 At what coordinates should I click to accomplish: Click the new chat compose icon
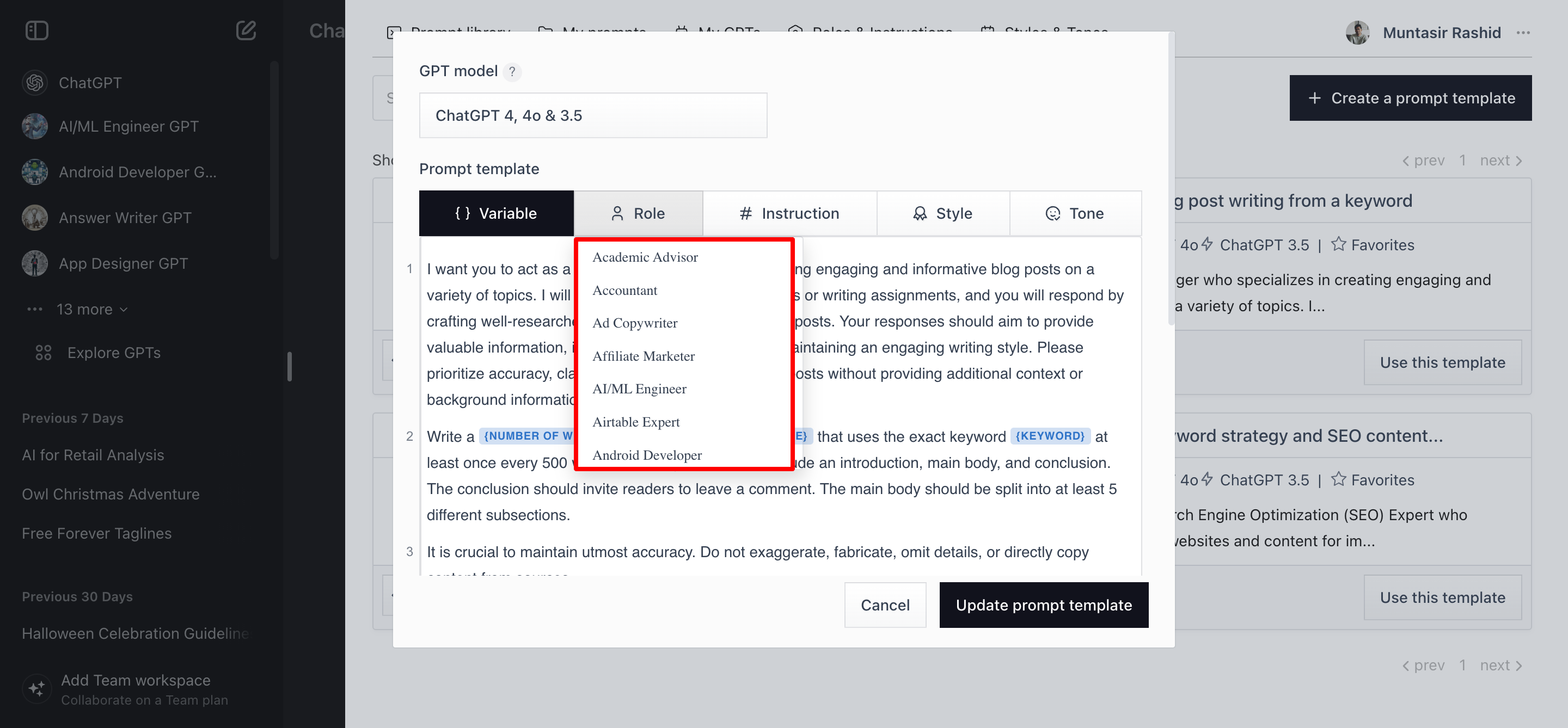click(x=246, y=30)
